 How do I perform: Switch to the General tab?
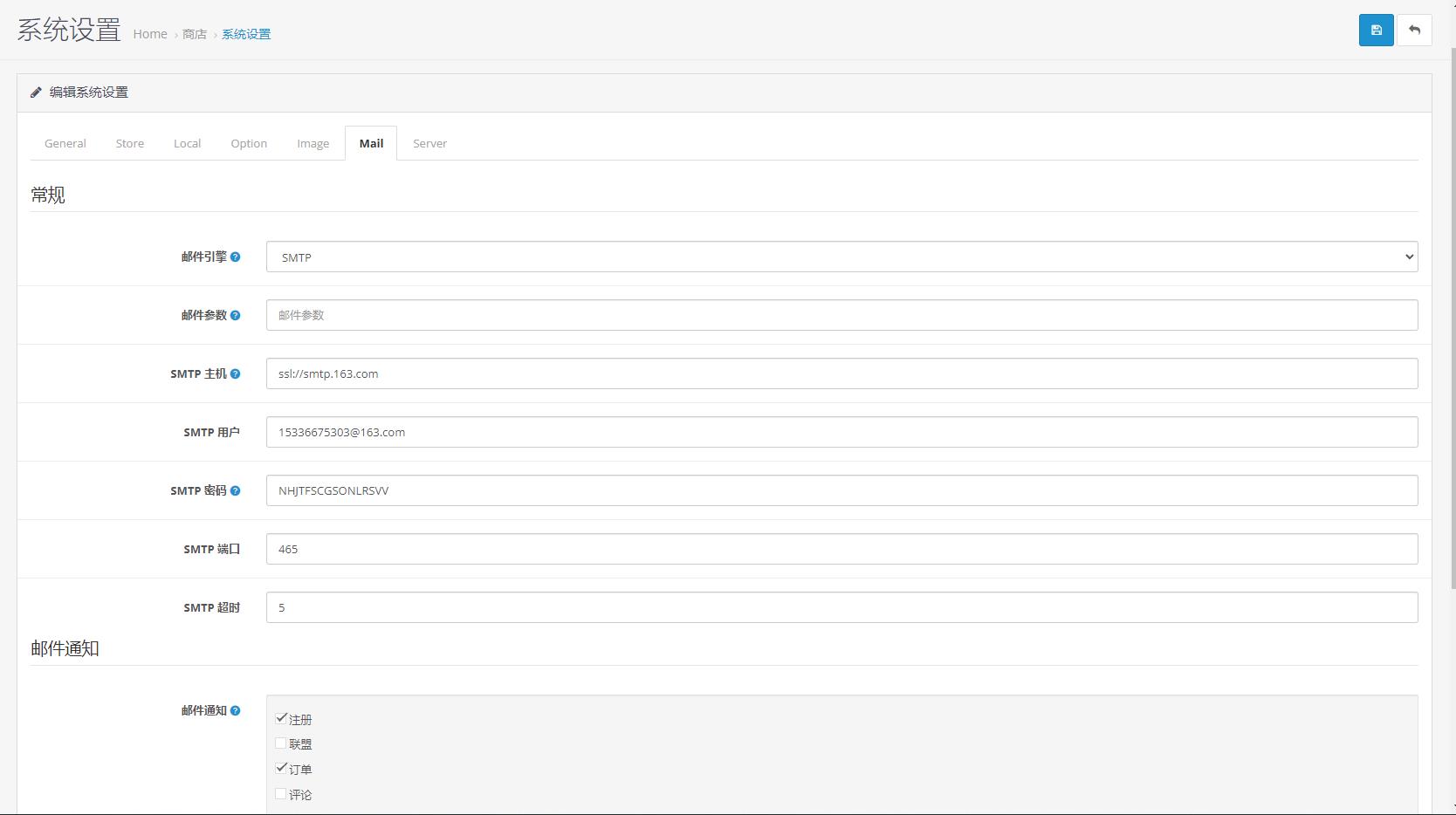pos(65,144)
